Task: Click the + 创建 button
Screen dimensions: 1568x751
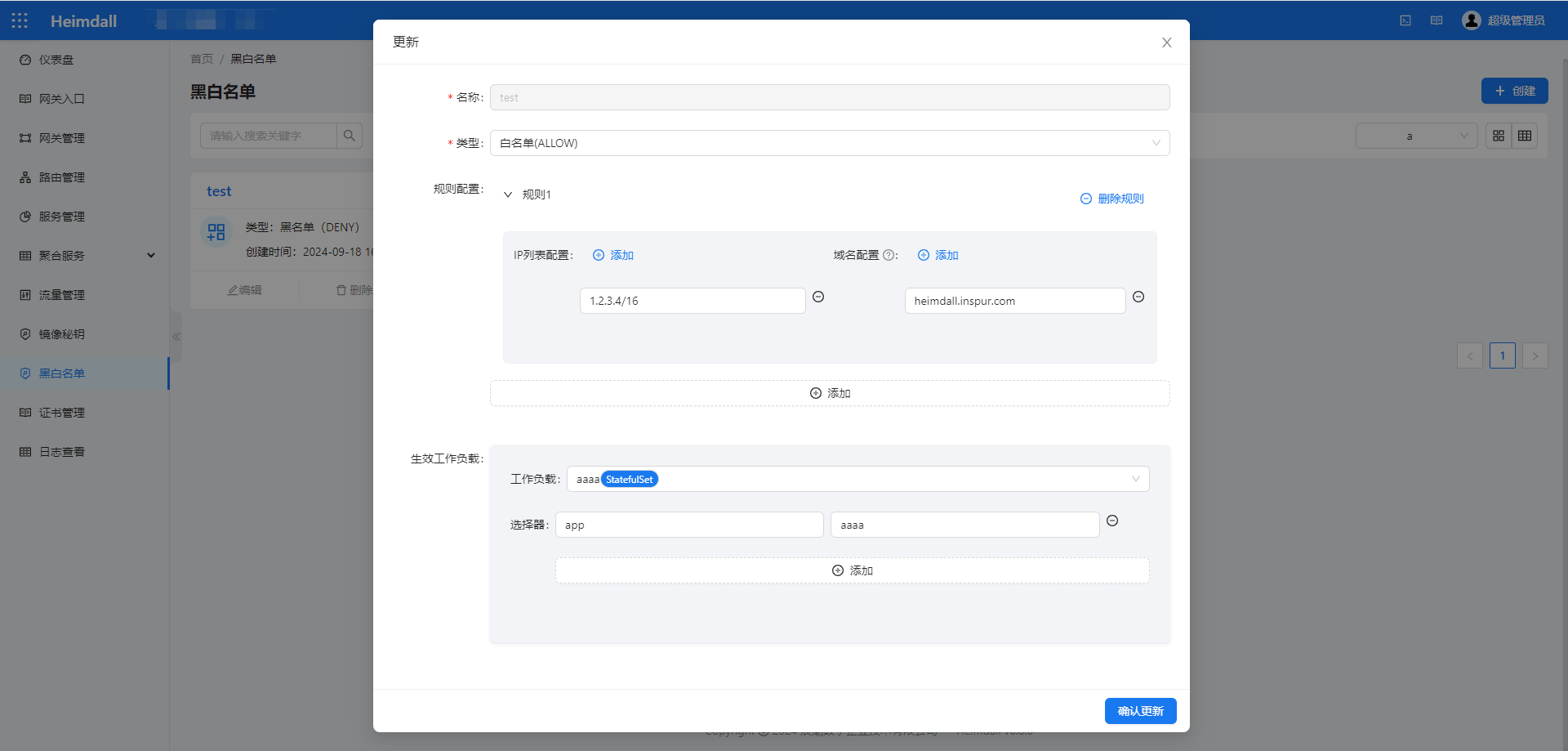Action: point(1515,91)
